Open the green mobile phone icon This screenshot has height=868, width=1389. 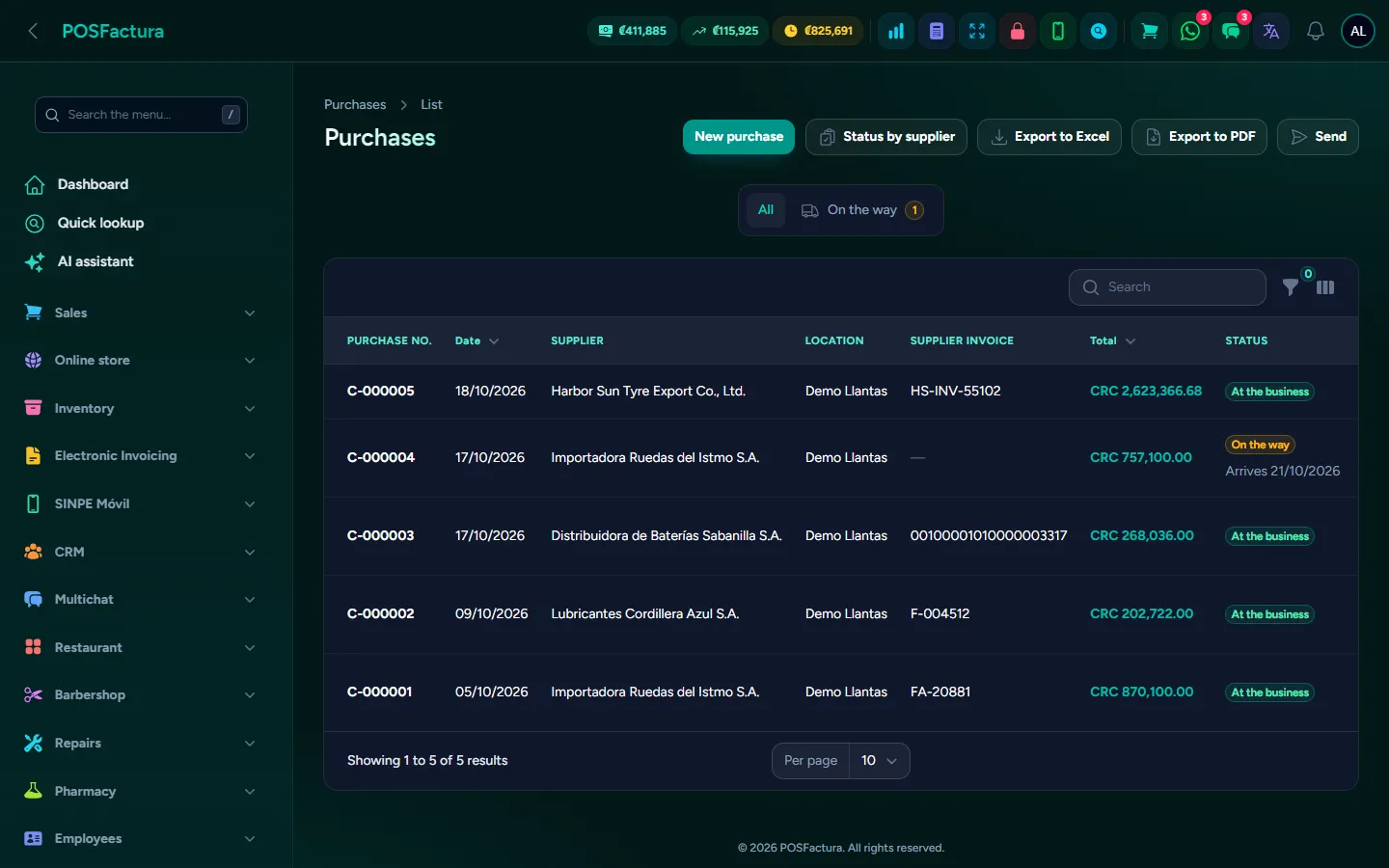pyautogui.click(x=1058, y=31)
